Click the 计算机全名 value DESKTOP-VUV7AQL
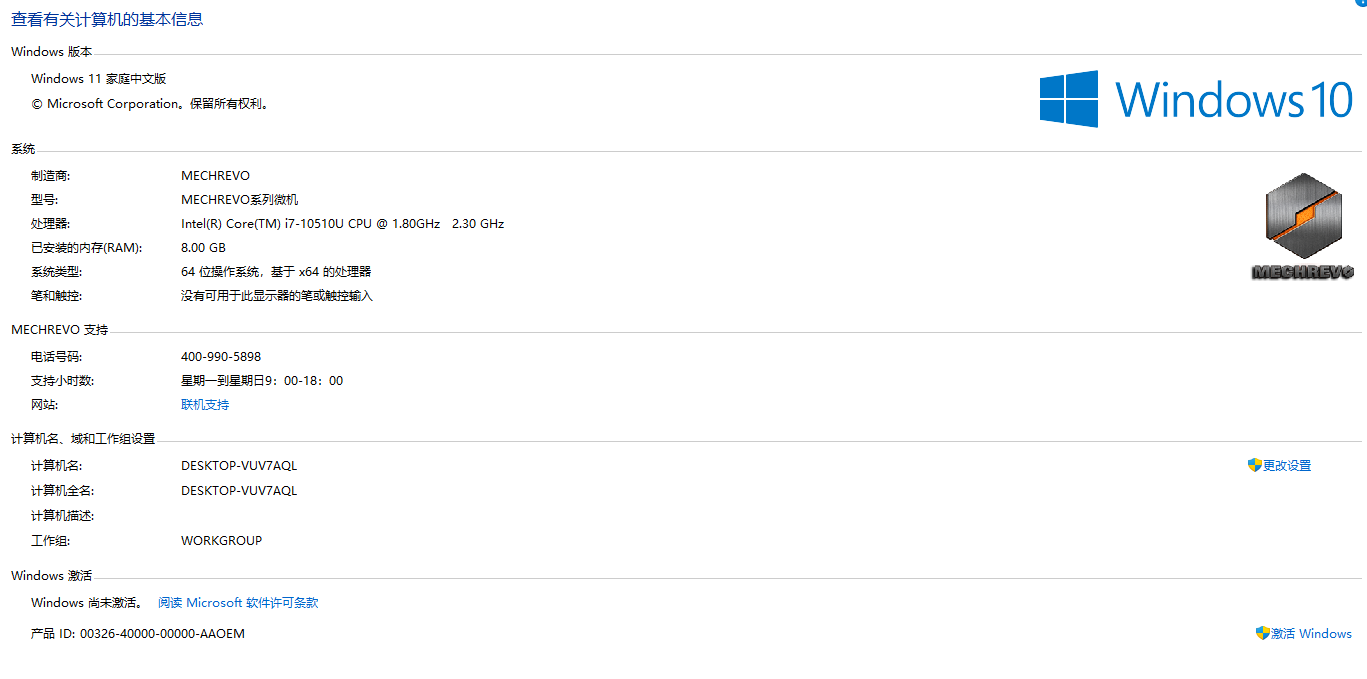This screenshot has height=679, width=1367. click(239, 491)
